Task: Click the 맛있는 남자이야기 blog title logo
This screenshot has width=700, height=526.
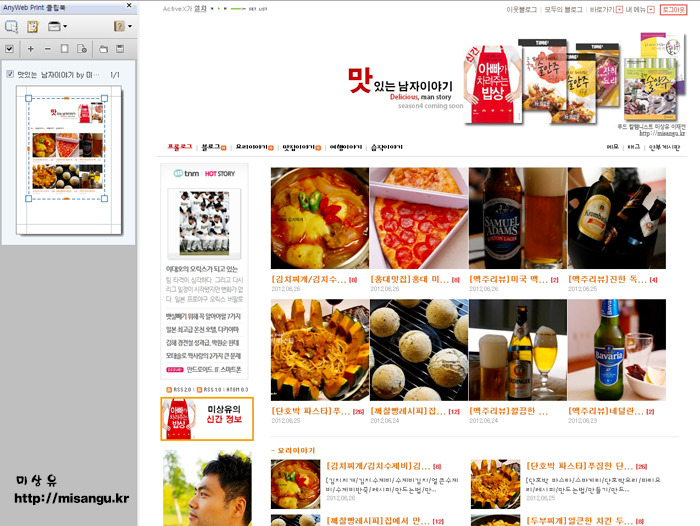Action: [400, 83]
